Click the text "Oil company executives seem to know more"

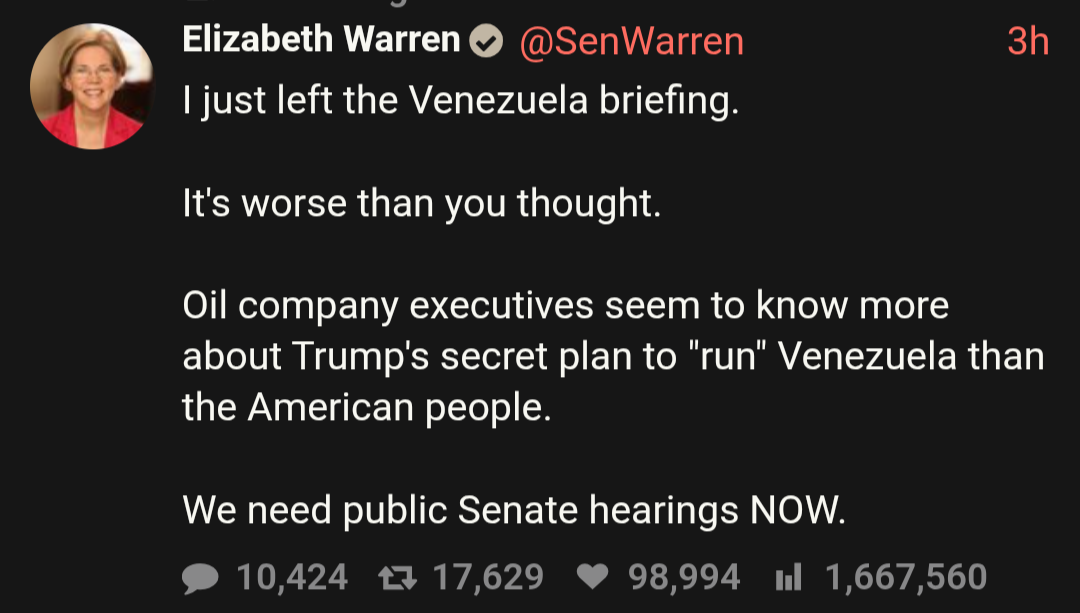click(565, 306)
